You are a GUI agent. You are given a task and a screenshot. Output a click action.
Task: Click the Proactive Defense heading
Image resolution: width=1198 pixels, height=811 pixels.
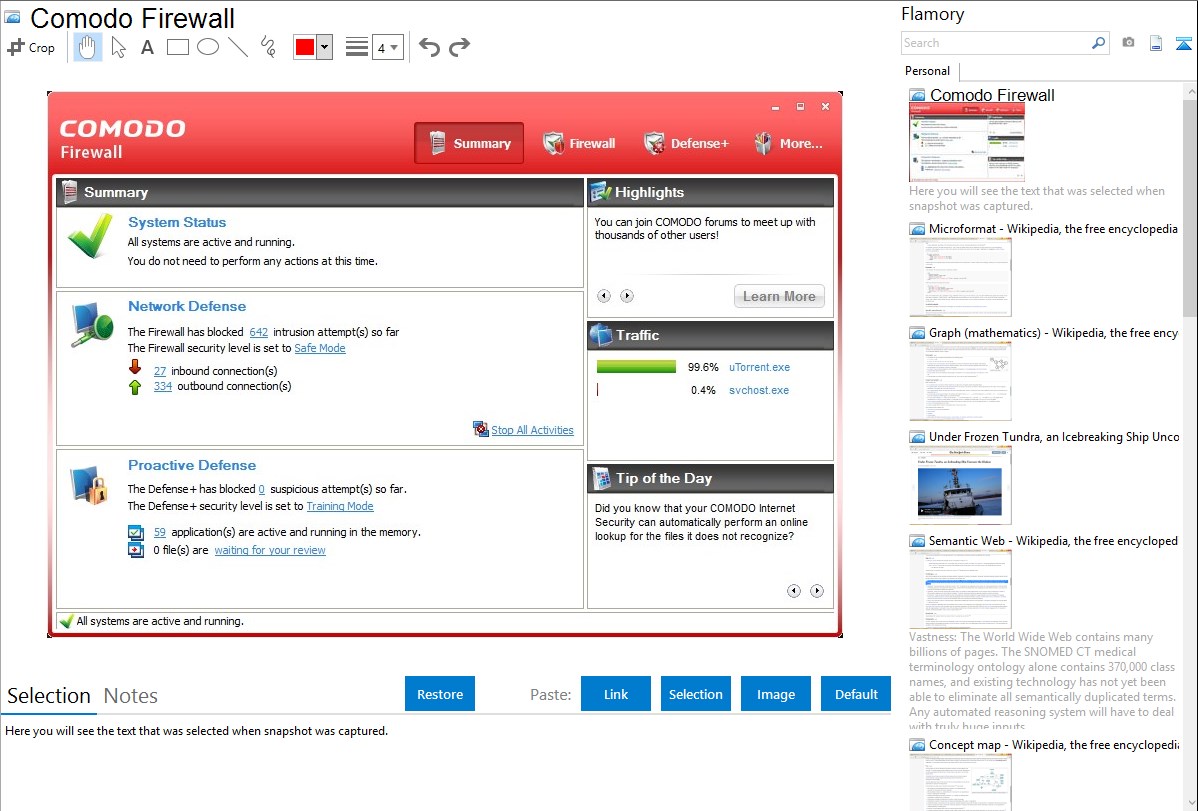coord(192,466)
